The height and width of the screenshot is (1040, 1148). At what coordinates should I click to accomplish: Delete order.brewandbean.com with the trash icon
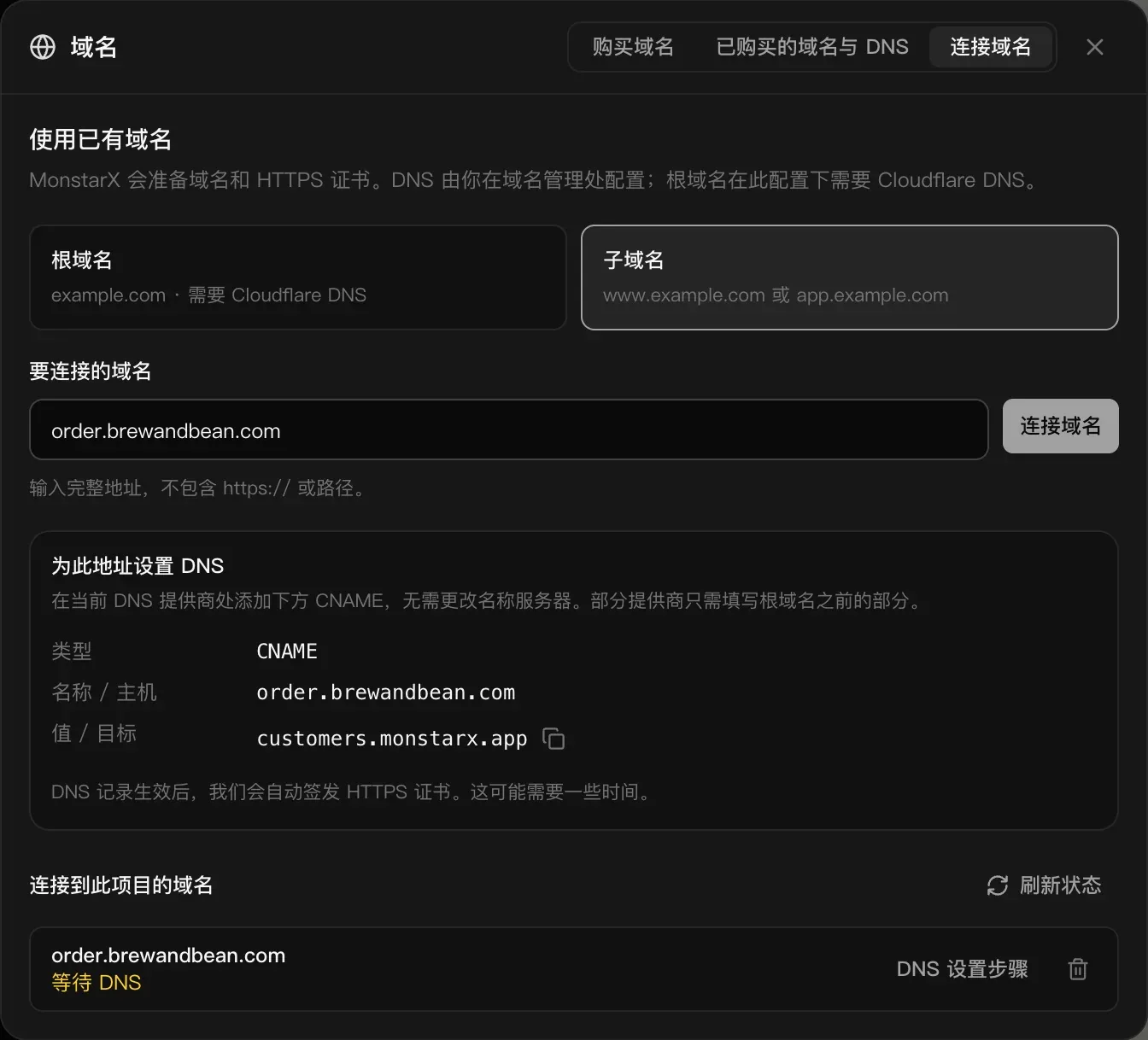click(1078, 969)
